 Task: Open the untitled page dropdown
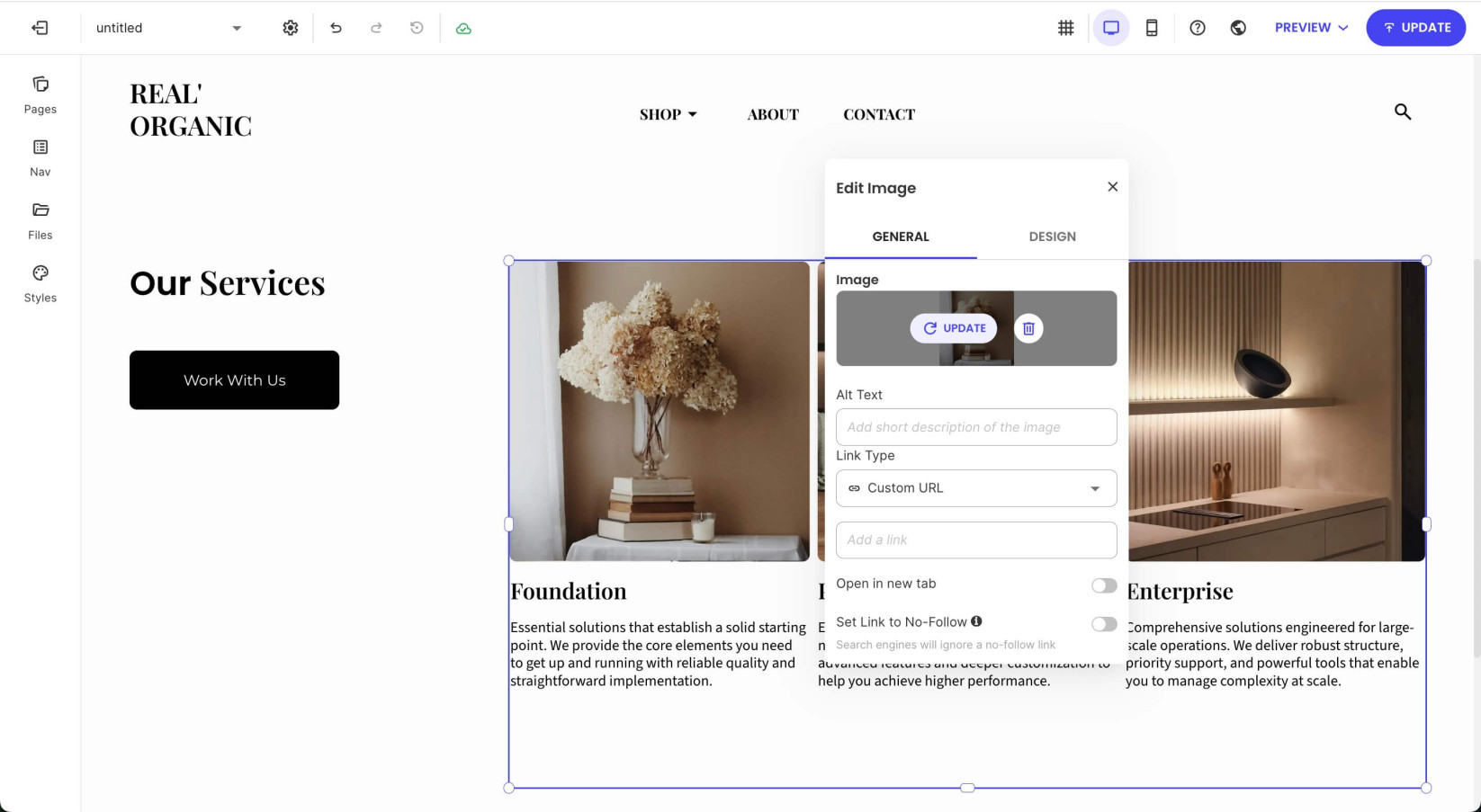(x=169, y=28)
